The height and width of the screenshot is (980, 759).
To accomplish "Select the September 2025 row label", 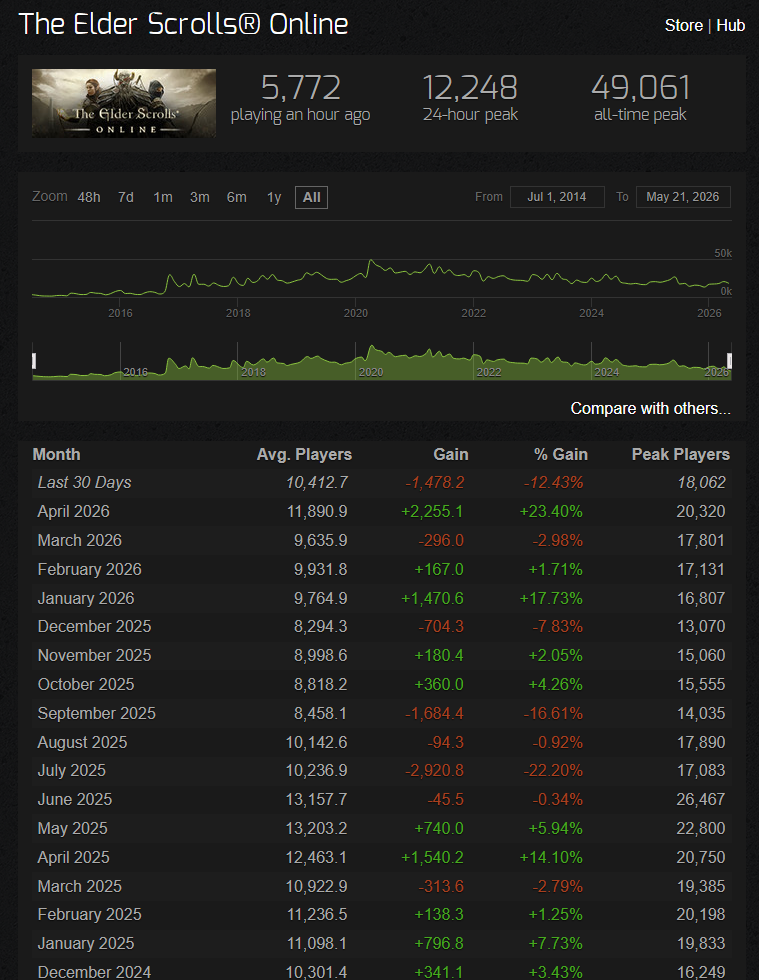I will coord(96,713).
